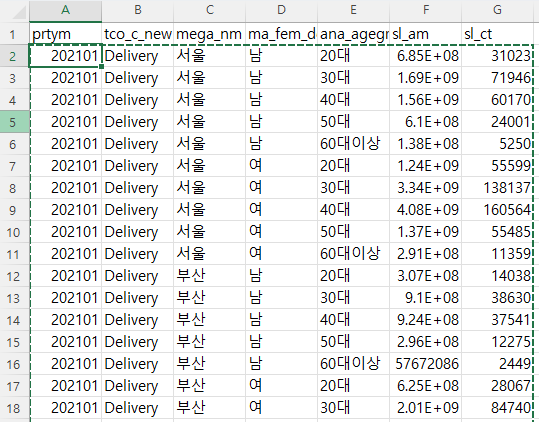
Task: Click cell with value 11359
Action: pyautogui.click(x=497, y=254)
